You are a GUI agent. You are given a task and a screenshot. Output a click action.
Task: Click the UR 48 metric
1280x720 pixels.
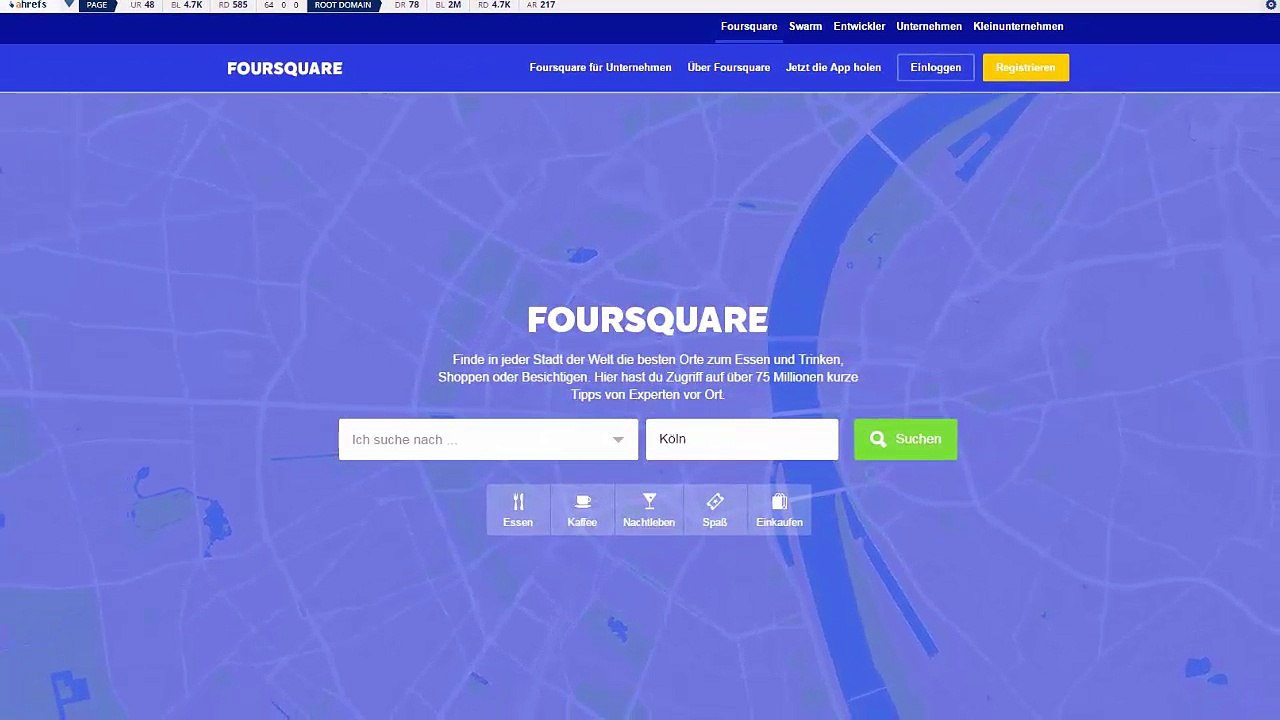[x=142, y=5]
